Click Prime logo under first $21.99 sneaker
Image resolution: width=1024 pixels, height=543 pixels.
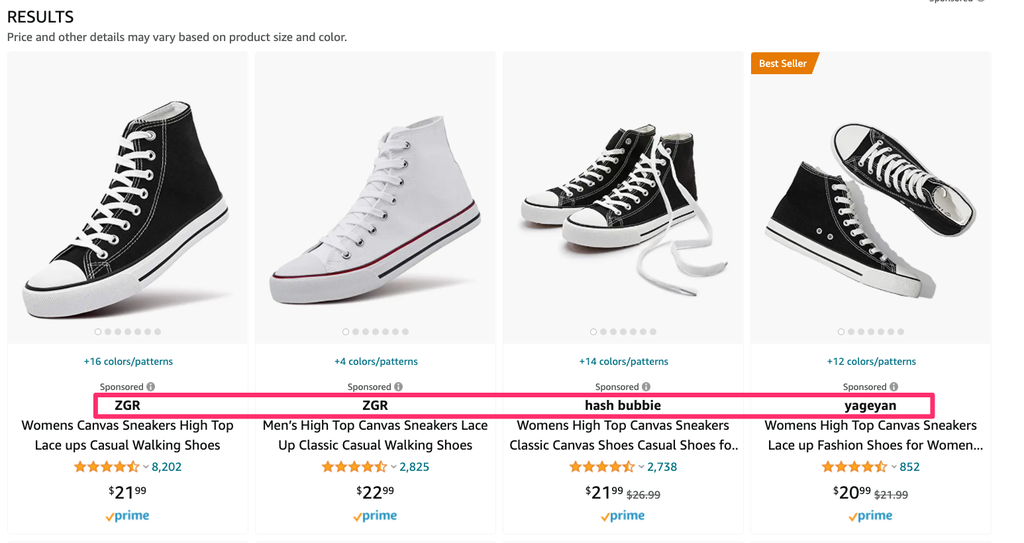click(127, 516)
